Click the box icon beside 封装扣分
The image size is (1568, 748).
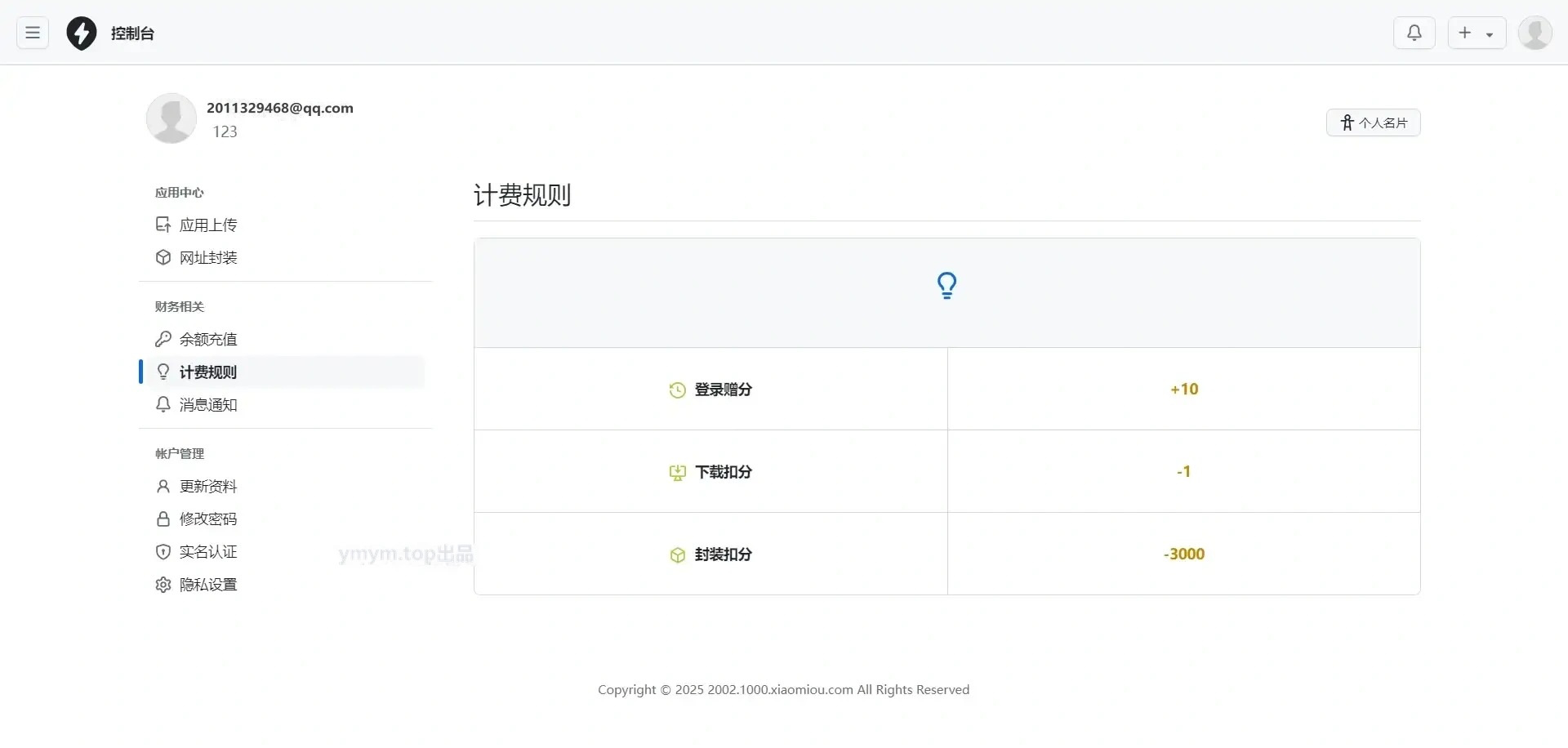pos(677,555)
